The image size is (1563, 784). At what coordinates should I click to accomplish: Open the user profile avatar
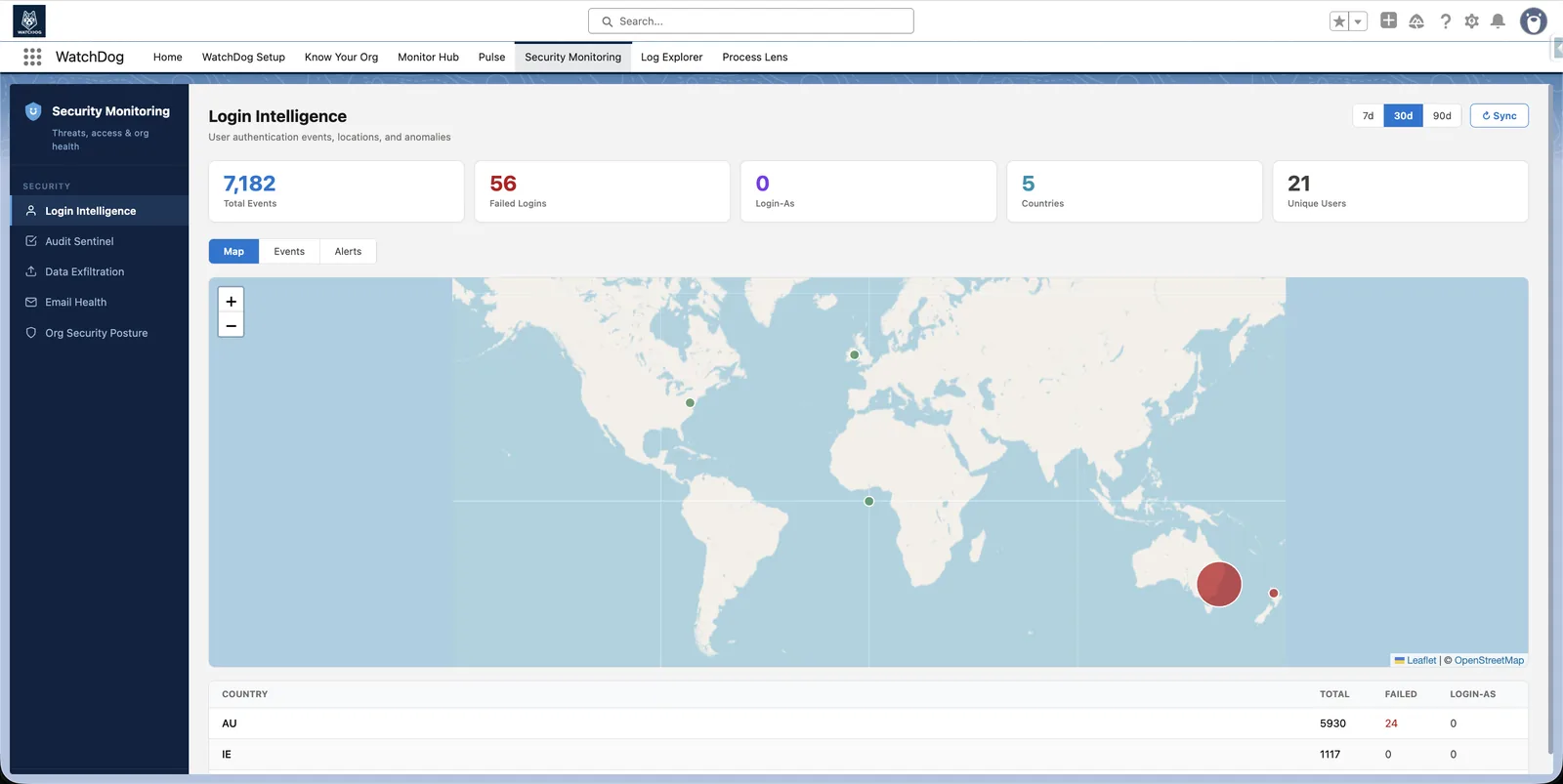click(1534, 21)
